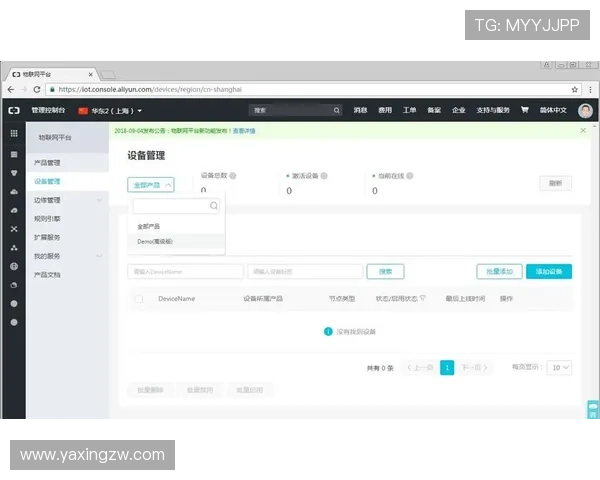Open the browser three-dot menu

click(x=590, y=90)
